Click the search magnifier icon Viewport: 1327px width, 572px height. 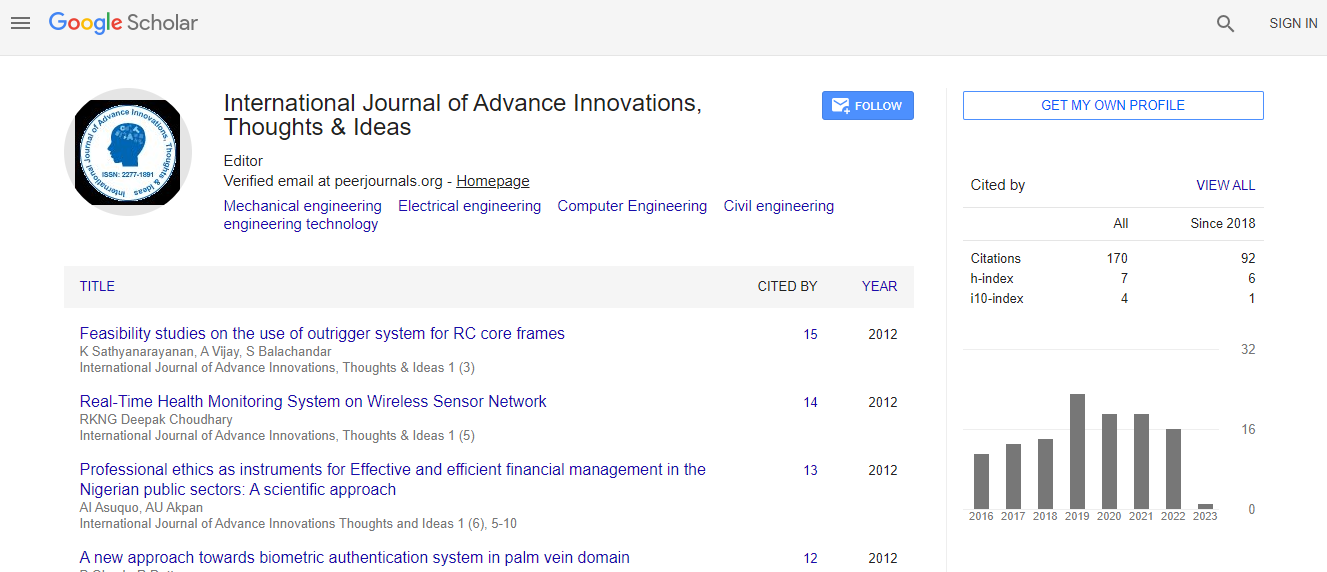tap(1225, 24)
